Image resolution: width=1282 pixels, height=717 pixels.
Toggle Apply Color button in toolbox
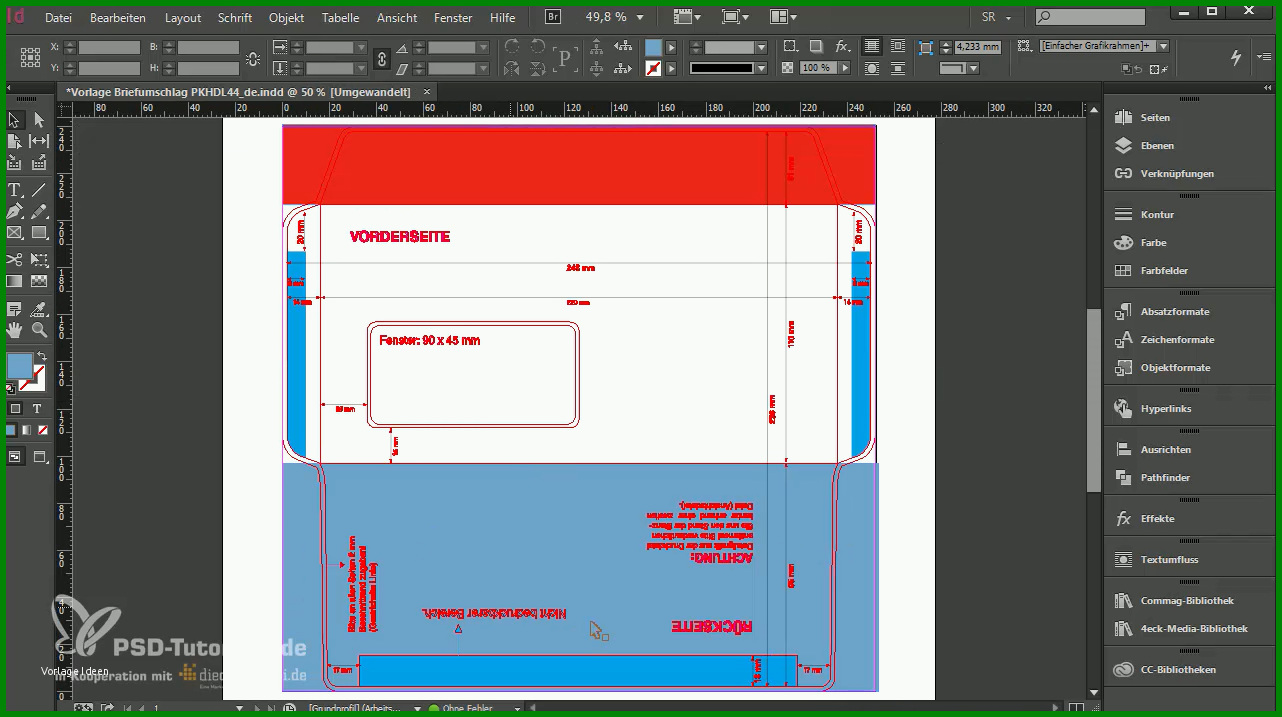[10, 430]
